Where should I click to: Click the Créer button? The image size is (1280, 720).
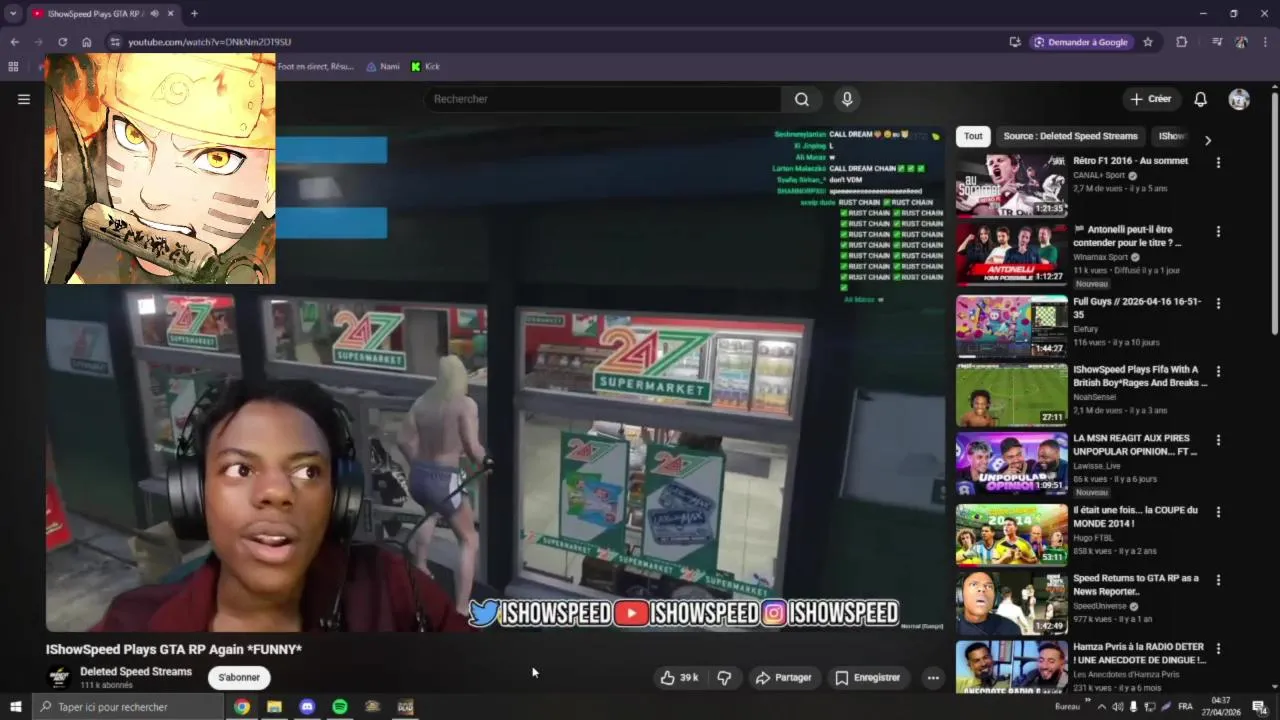[x=1150, y=99]
